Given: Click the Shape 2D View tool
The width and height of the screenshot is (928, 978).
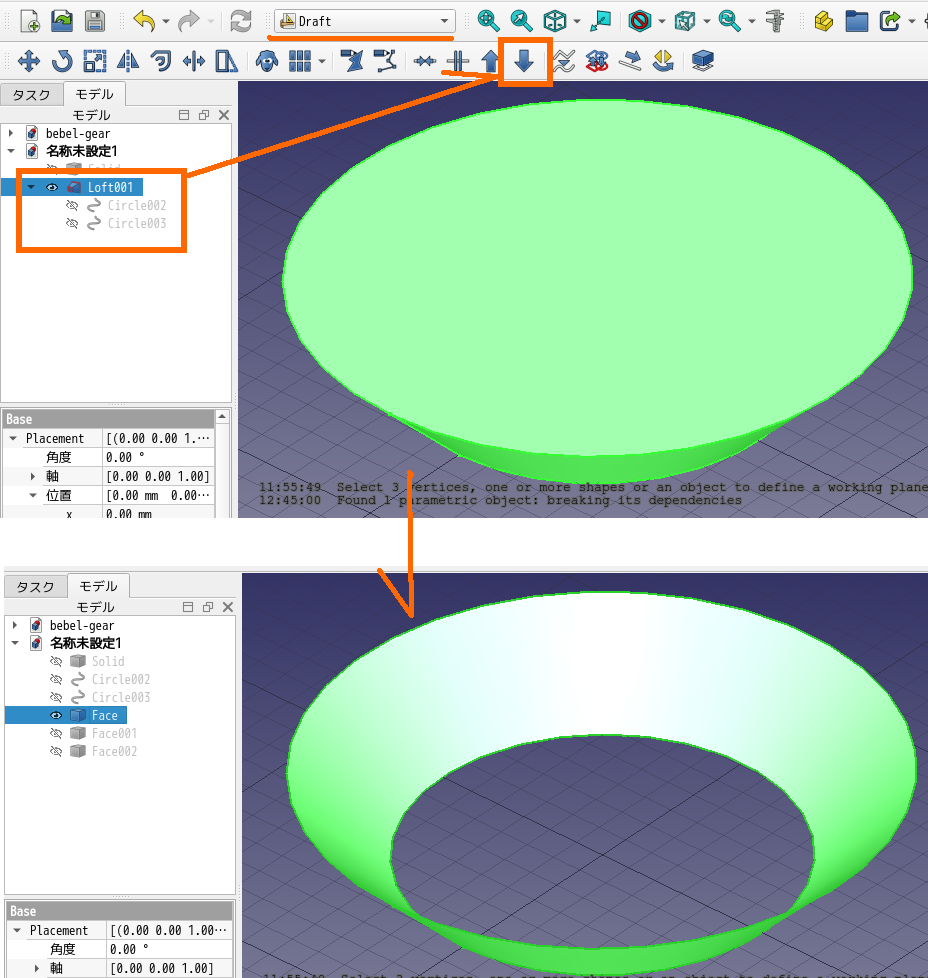Looking at the screenshot, I should click(x=704, y=62).
